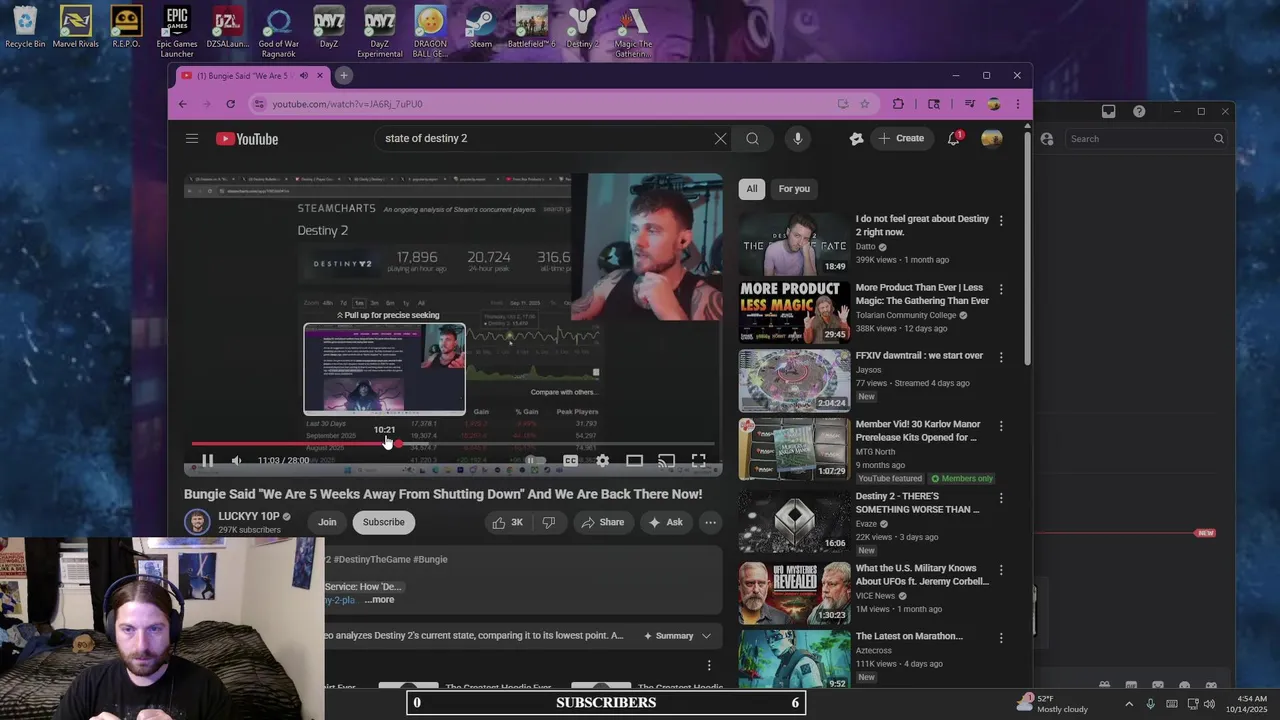1280x720 pixels.
Task: Open inbox icon in the background window
Action: (1108, 111)
